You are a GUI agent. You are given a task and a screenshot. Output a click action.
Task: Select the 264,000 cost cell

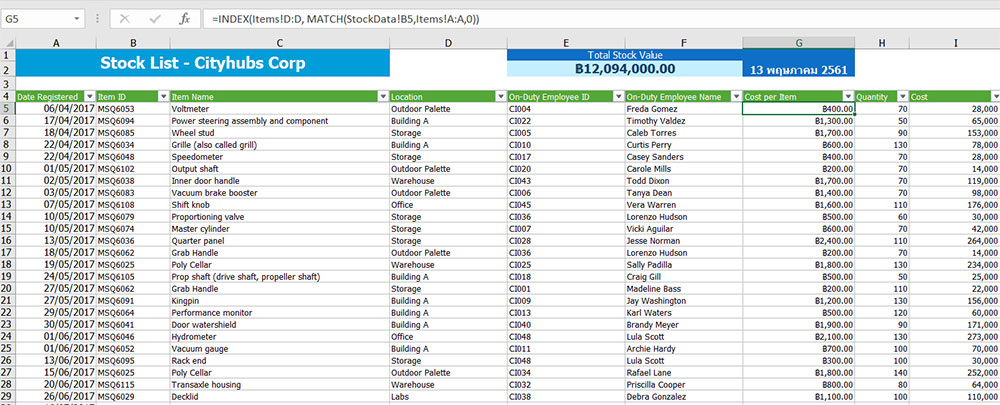955,240
